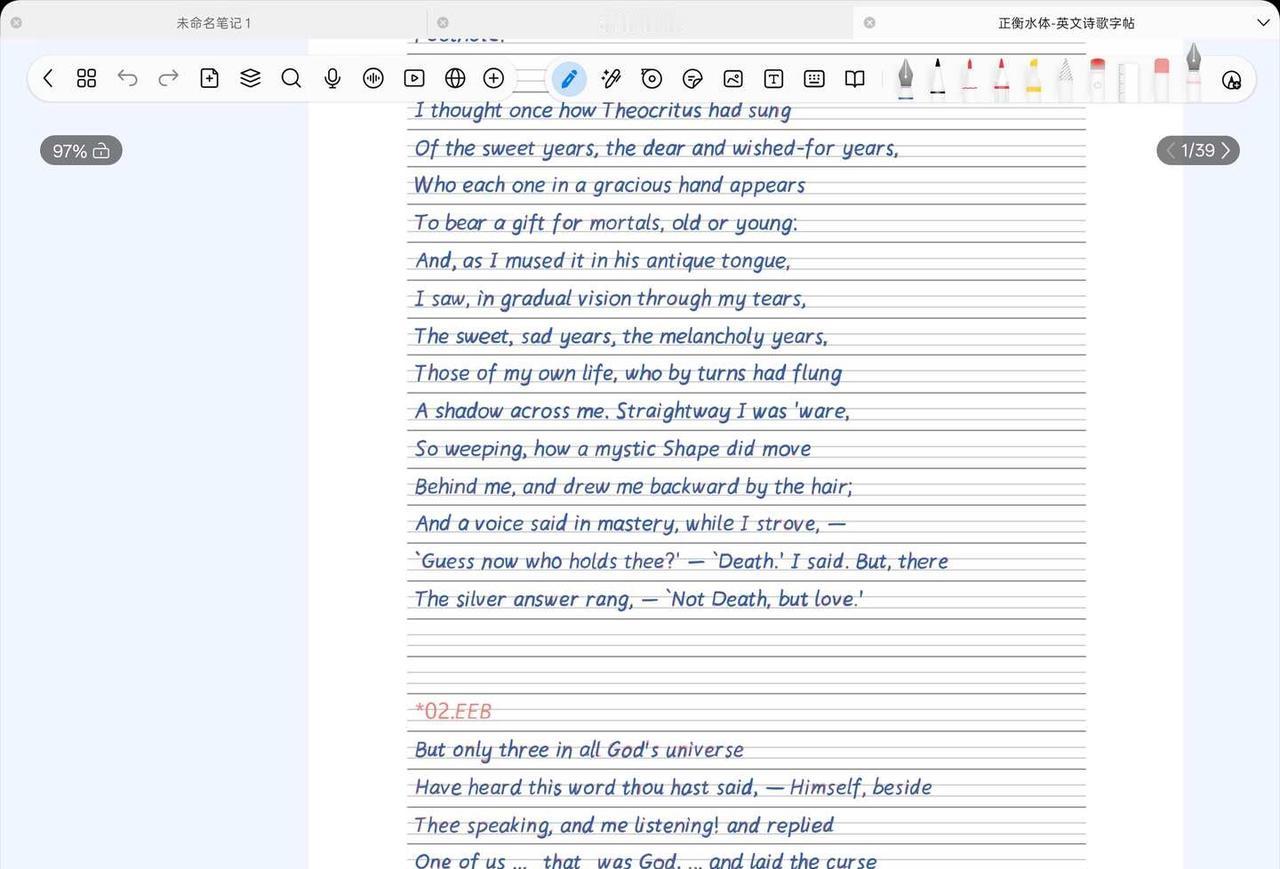The height and width of the screenshot is (869, 1280).
Task: Open the play-button video icon
Action: coord(414,78)
